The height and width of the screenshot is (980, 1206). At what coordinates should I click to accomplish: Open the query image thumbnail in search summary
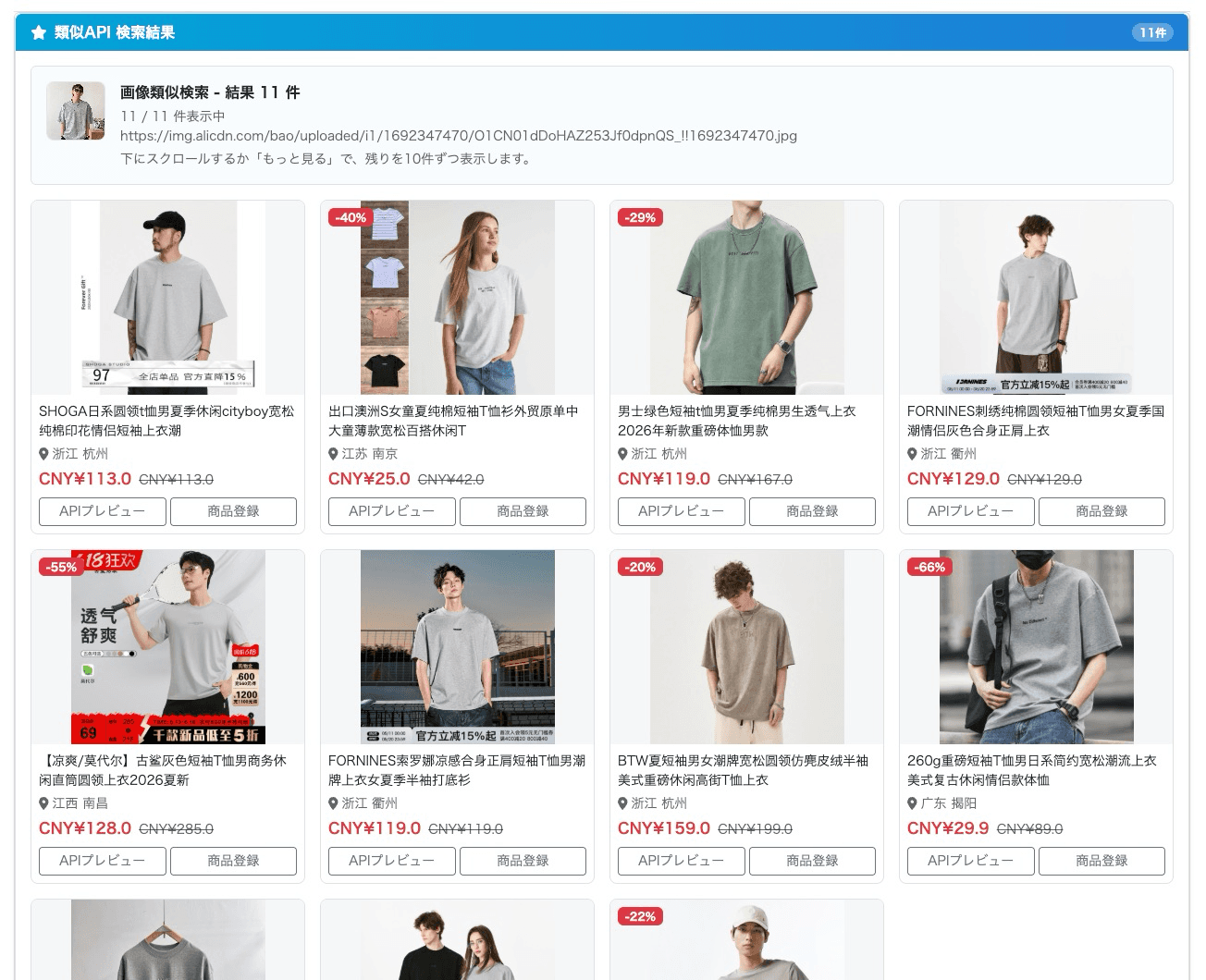(76, 111)
